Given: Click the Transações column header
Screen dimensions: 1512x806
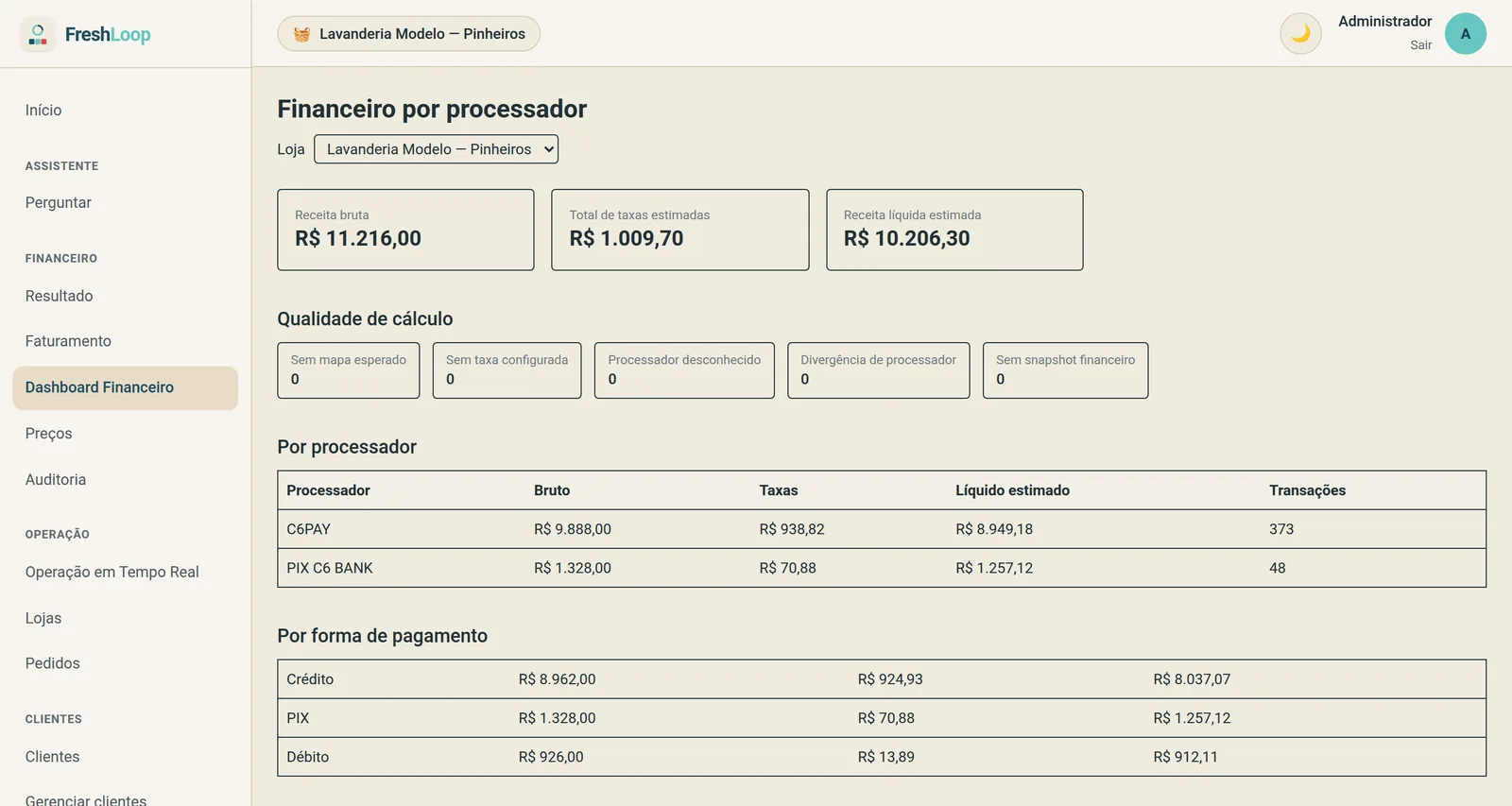Looking at the screenshot, I should point(1308,490).
